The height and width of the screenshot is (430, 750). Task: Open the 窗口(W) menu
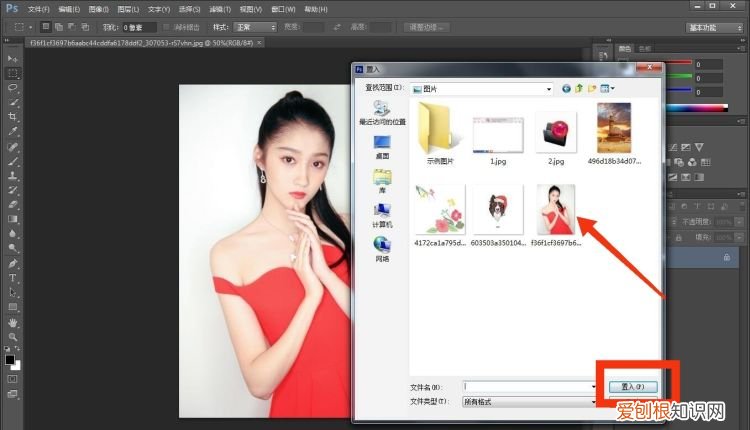coord(283,9)
